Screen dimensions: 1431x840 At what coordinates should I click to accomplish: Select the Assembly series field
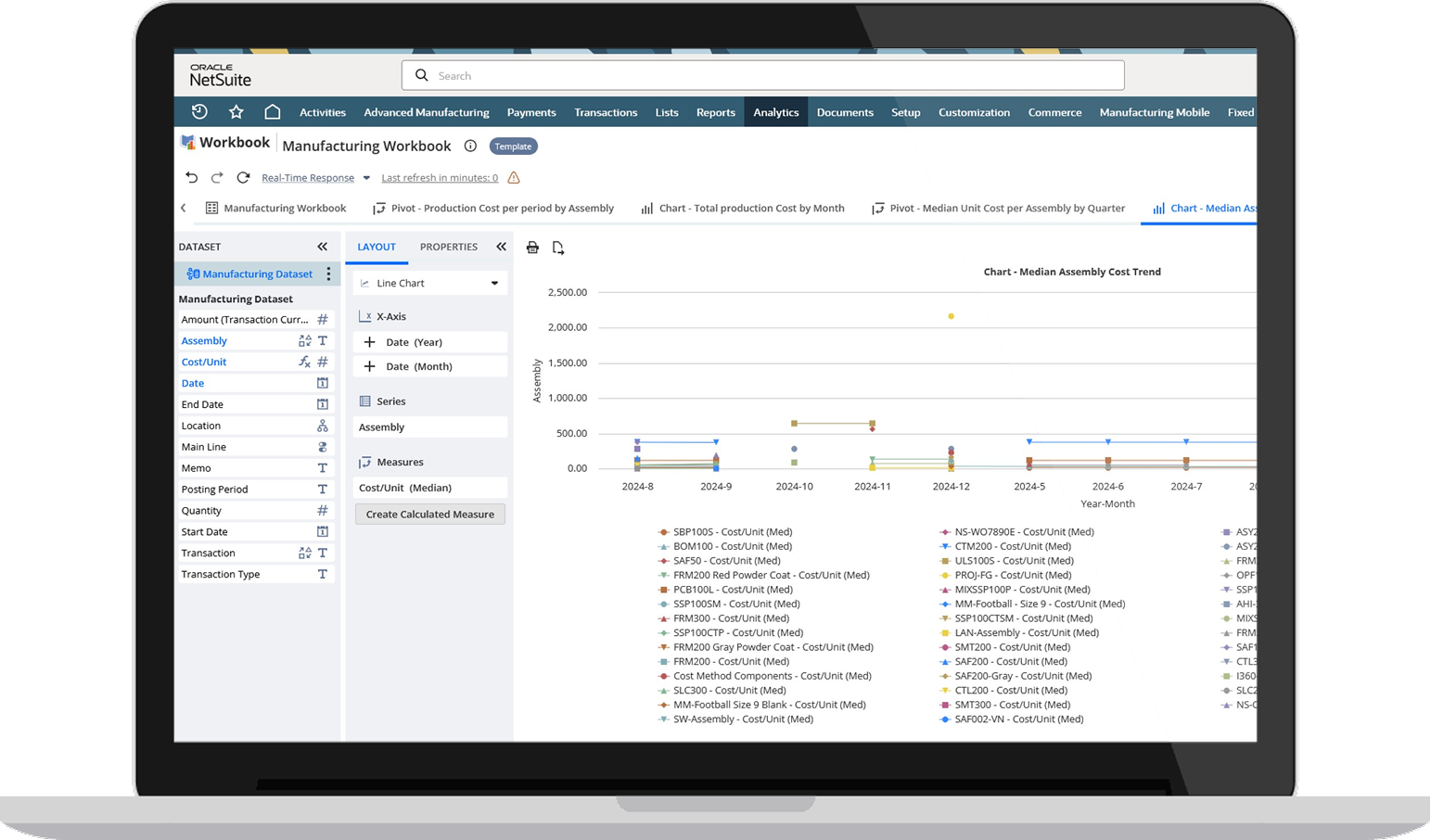[430, 427]
